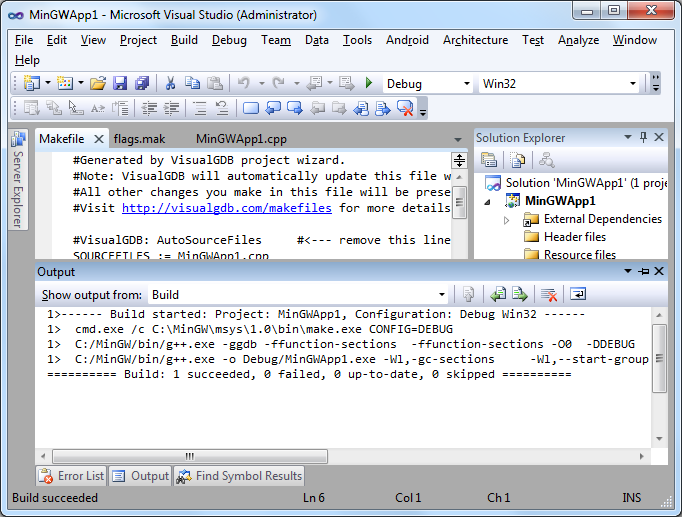
Task: Open the visualgdb.com/makefiles link
Action: [227, 208]
